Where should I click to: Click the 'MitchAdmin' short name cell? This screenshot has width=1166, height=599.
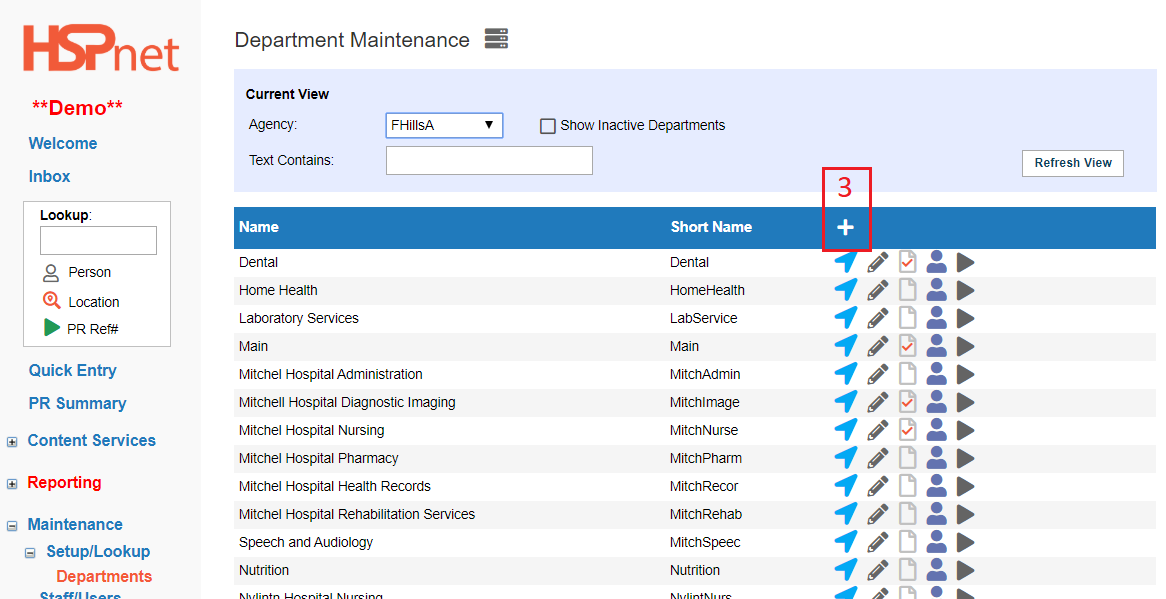tap(705, 375)
